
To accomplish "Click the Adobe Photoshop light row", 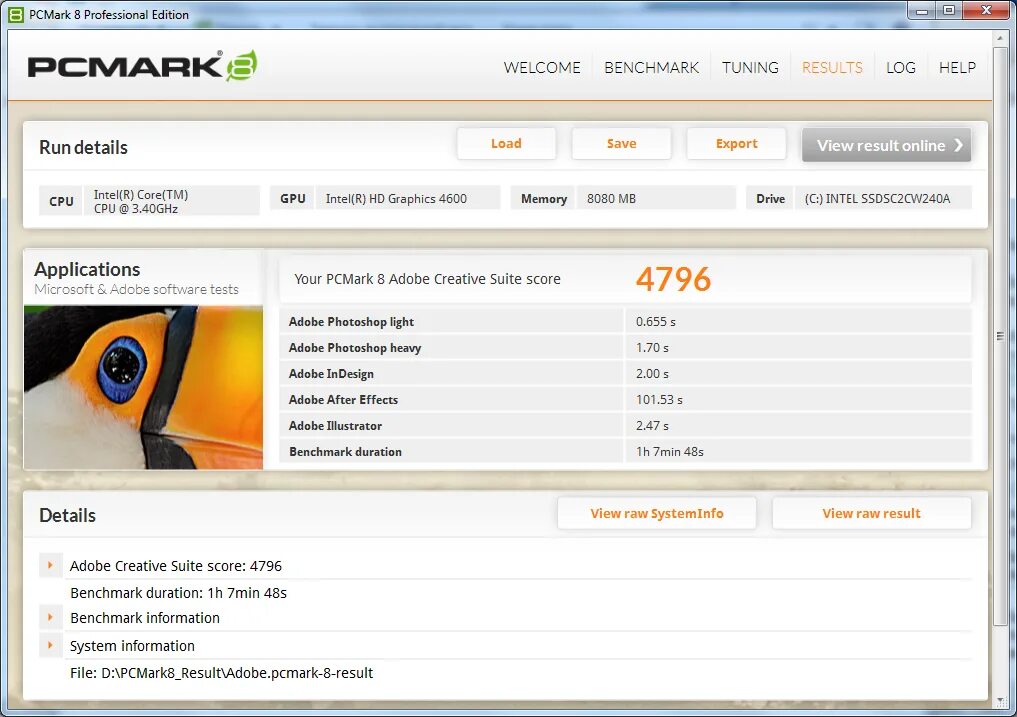I will pos(625,321).
